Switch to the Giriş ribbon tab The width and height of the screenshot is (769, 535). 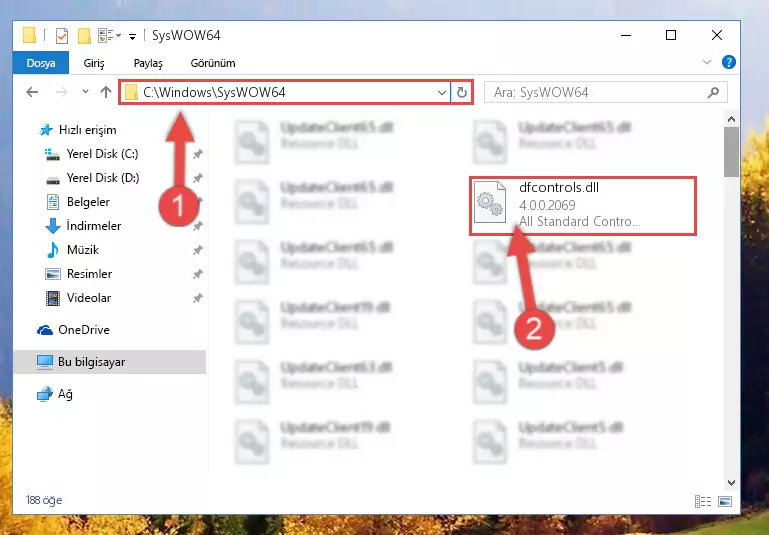coord(94,63)
